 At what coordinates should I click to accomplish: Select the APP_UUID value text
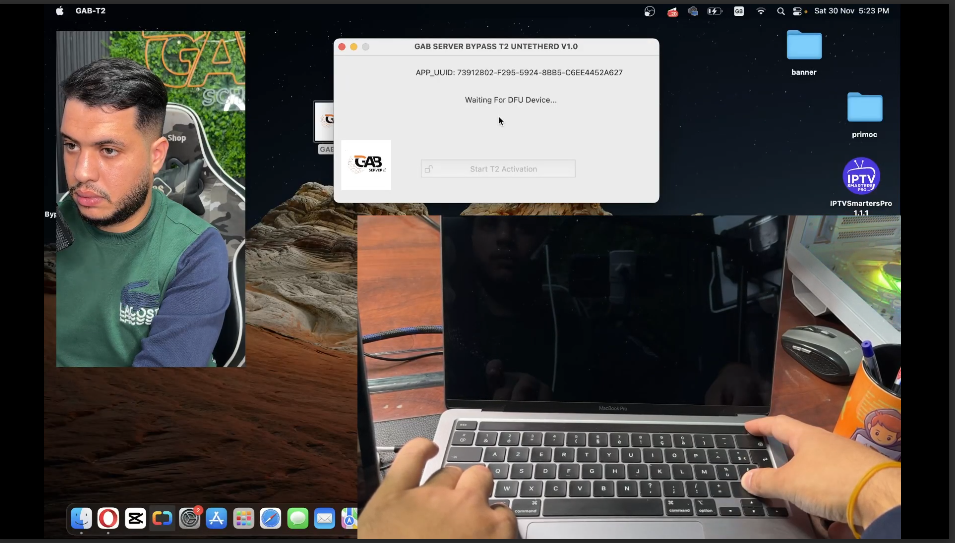pyautogui.click(x=540, y=72)
